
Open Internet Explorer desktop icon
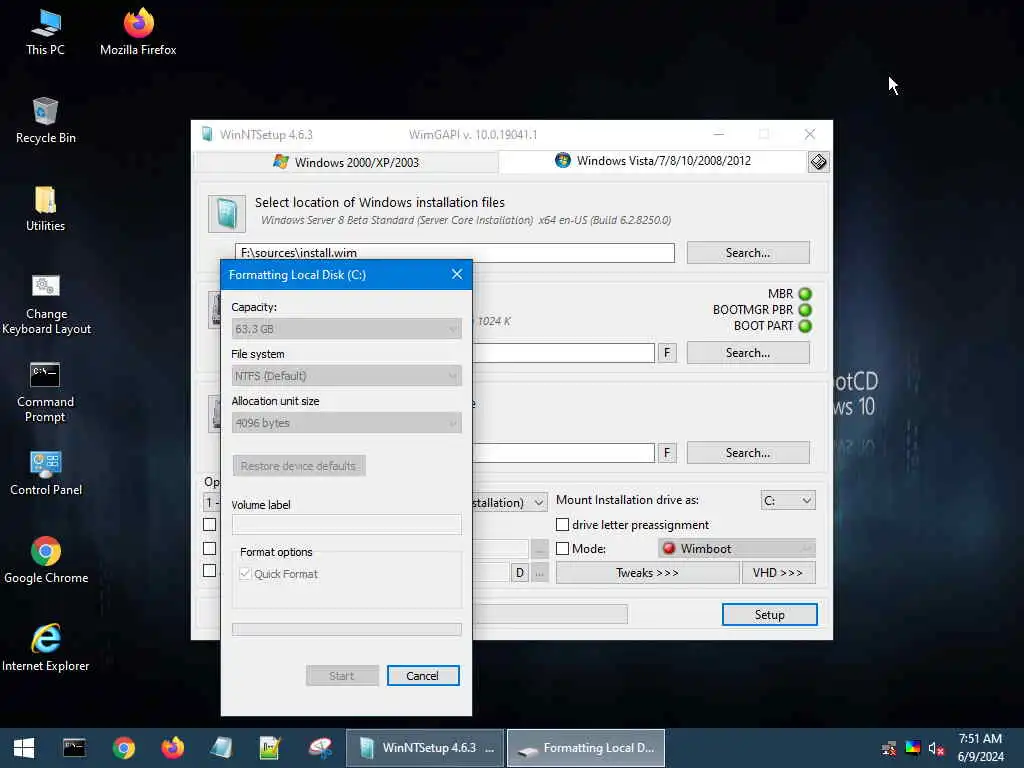click(x=46, y=648)
